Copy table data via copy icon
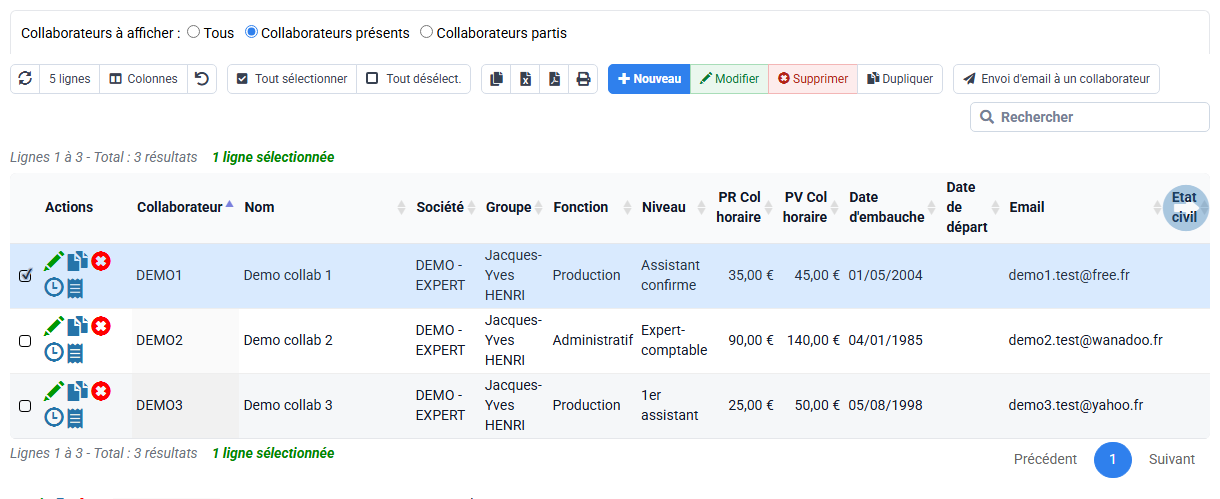 496,79
